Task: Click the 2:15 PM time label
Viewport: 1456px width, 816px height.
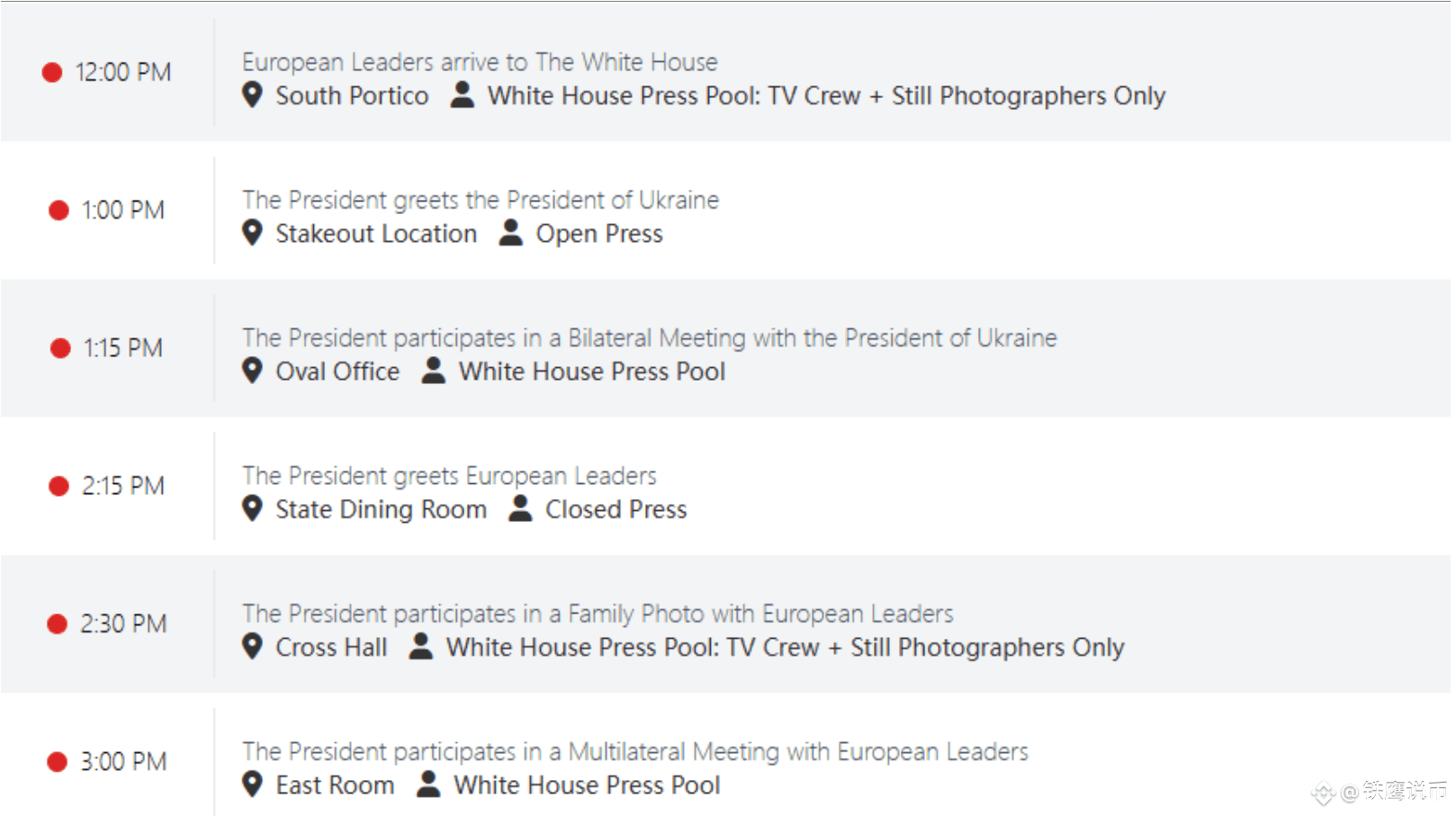Action: [x=123, y=486]
